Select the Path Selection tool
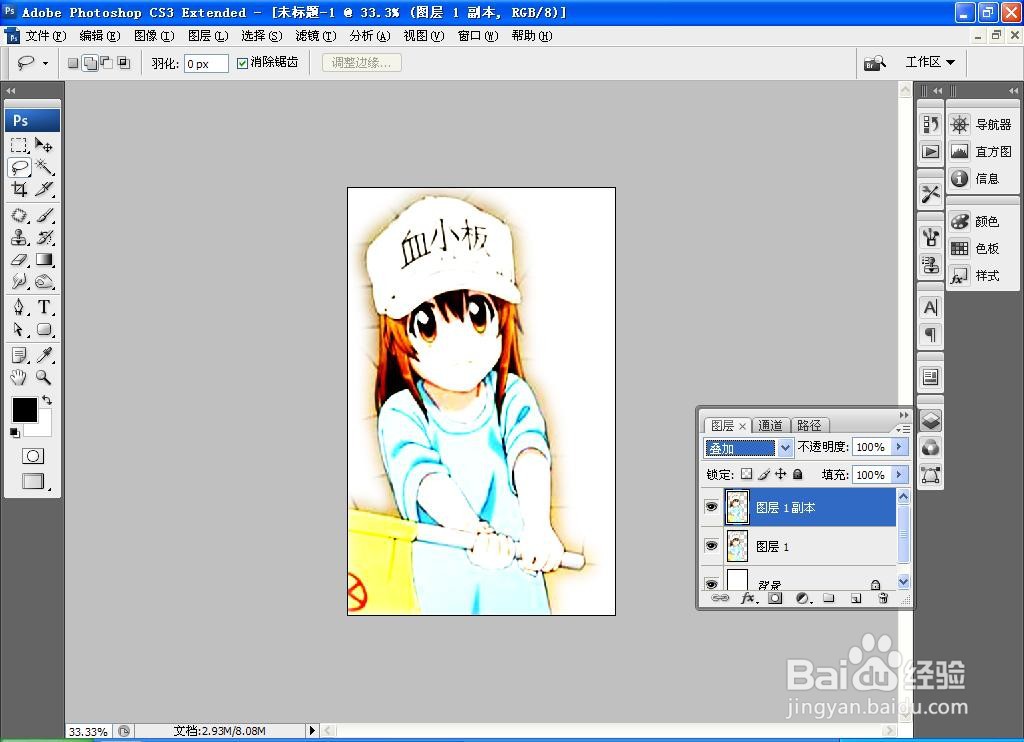1024x742 pixels. (19, 329)
